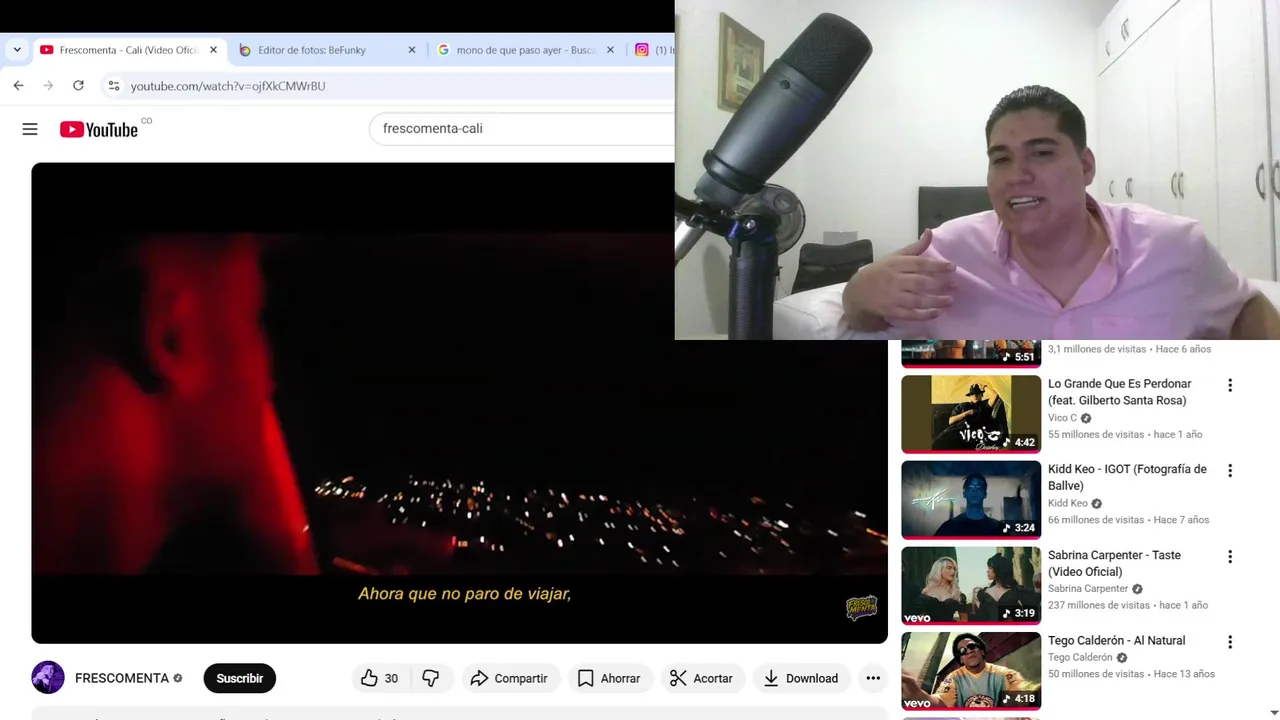Open the FRESCOMENTA channel avatar
Viewport: 1280px width, 720px height.
click(48, 678)
